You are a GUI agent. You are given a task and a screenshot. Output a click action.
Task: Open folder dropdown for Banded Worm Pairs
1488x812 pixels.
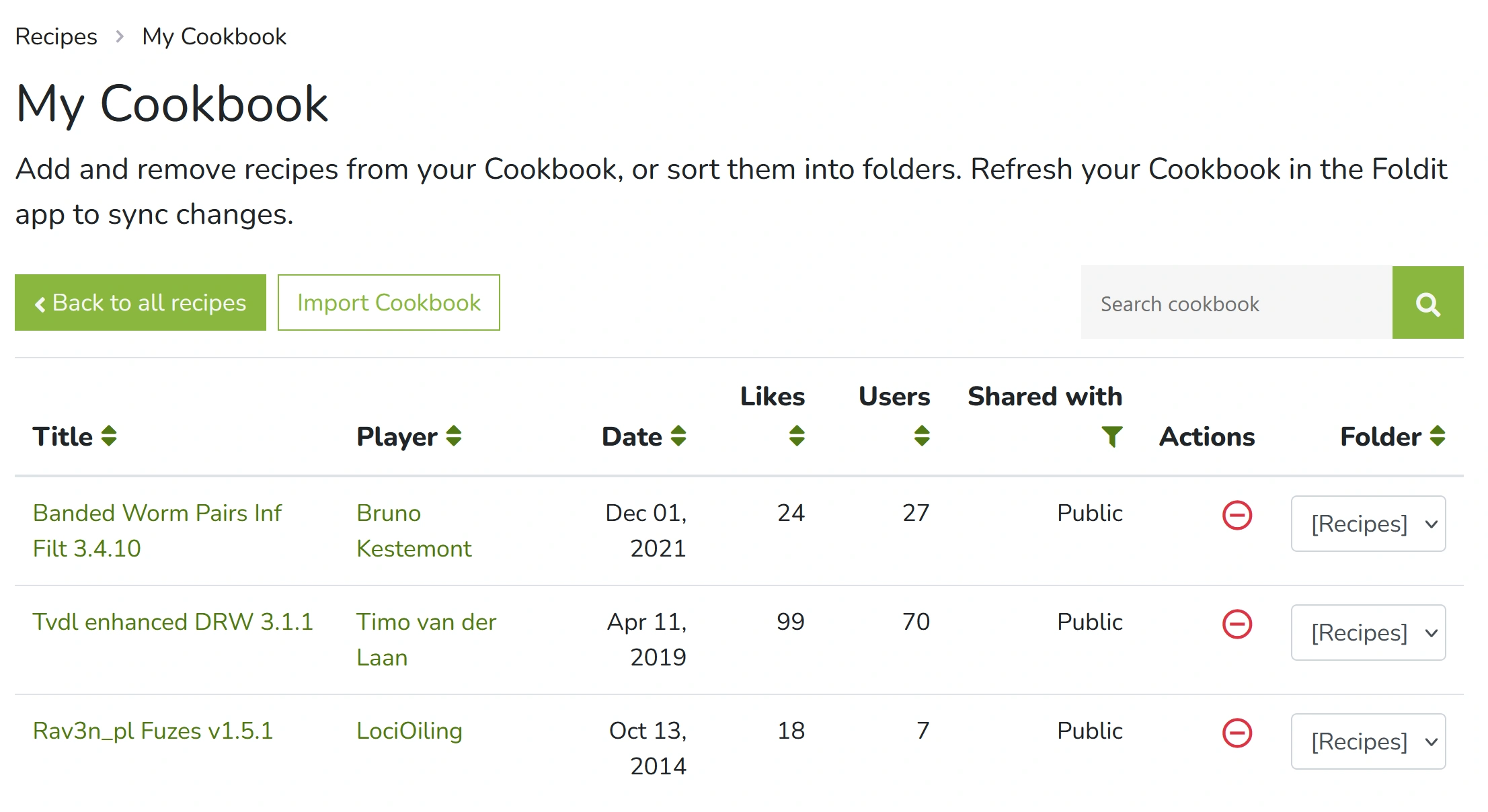coord(1368,524)
